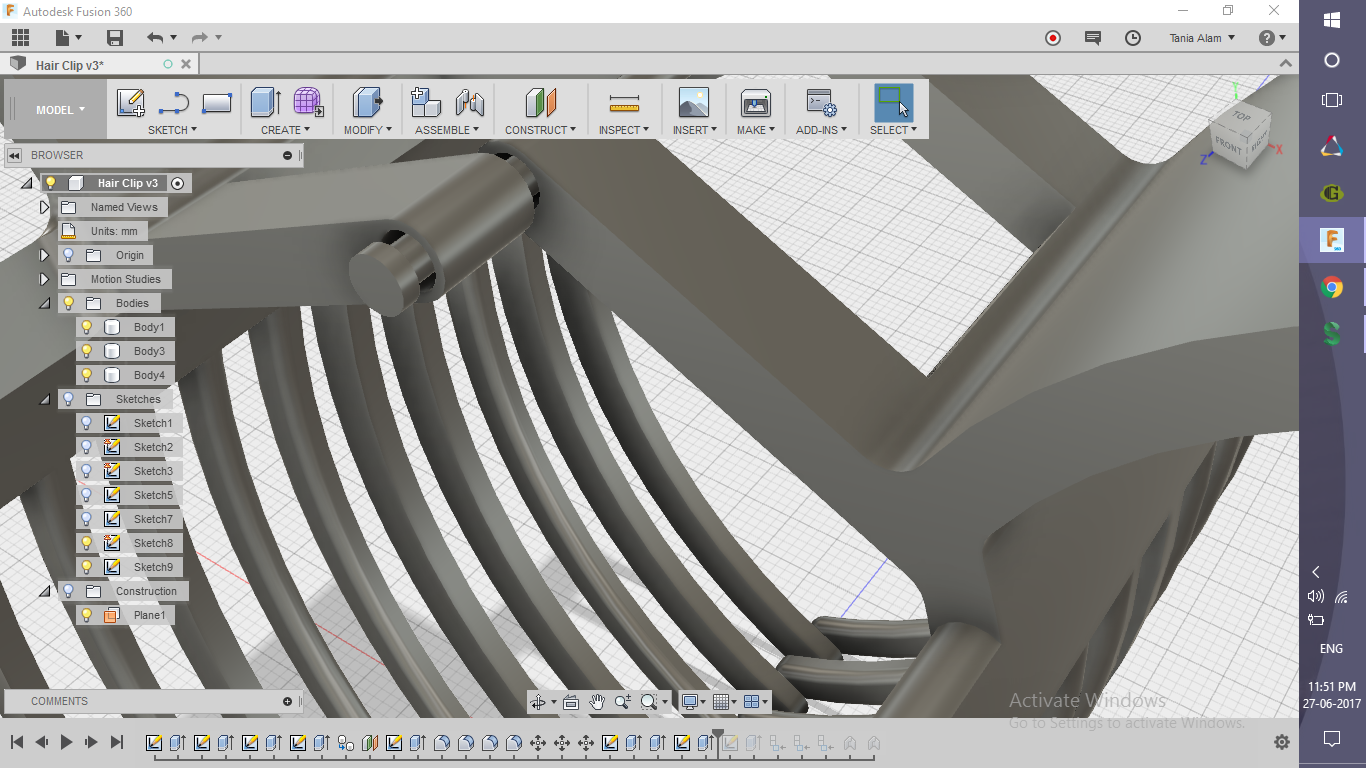Pick the Rectangle sketch tool
The height and width of the screenshot is (768, 1366).
217,102
